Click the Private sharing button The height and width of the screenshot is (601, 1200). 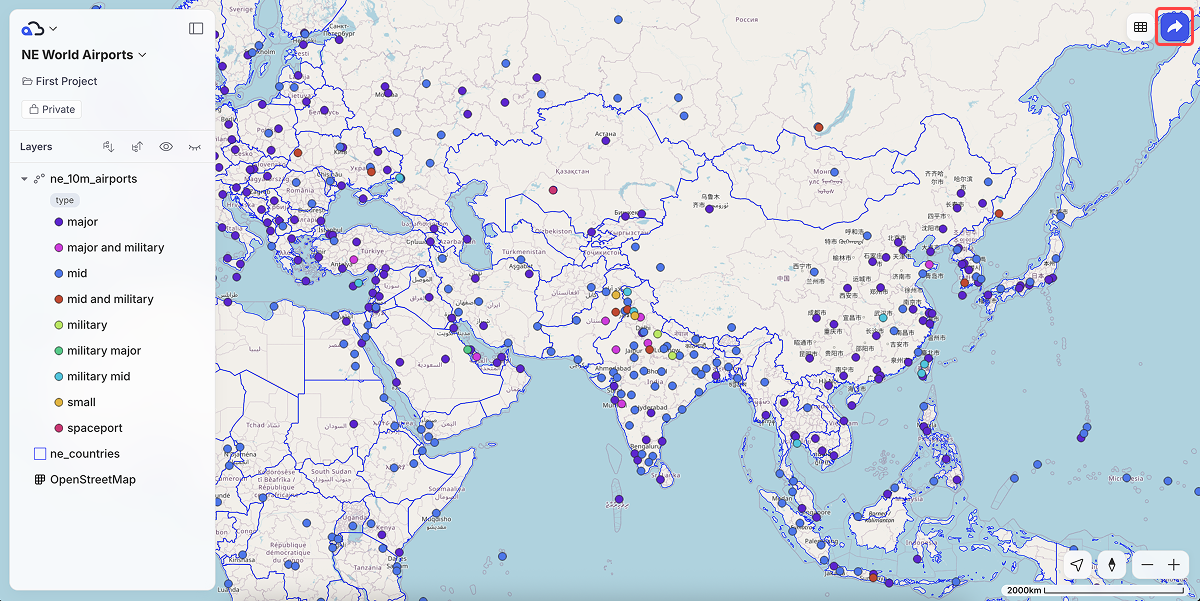tap(52, 109)
